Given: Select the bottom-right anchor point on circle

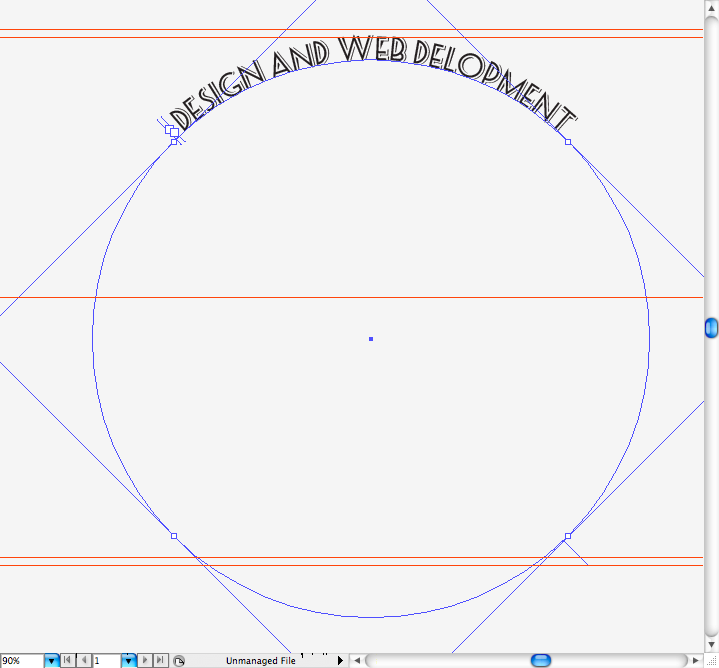Looking at the screenshot, I should (568, 536).
